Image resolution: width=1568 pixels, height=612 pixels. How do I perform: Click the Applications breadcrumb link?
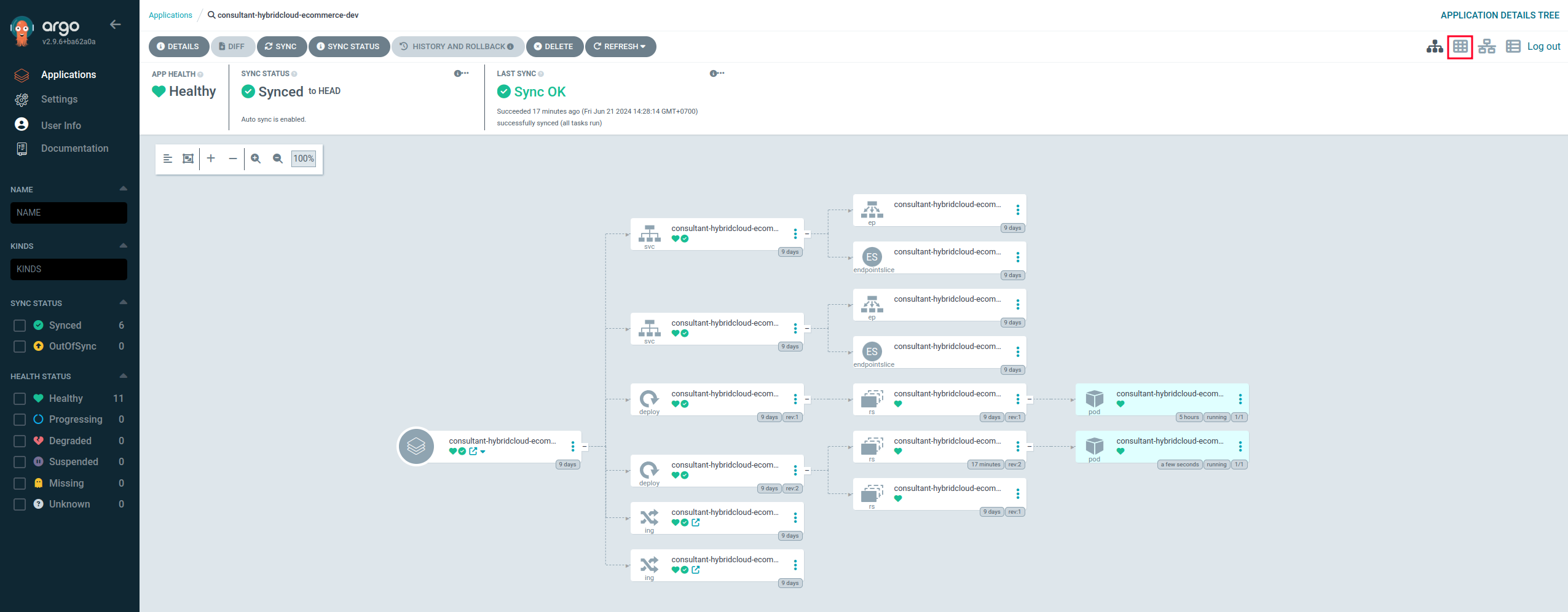[x=170, y=15]
